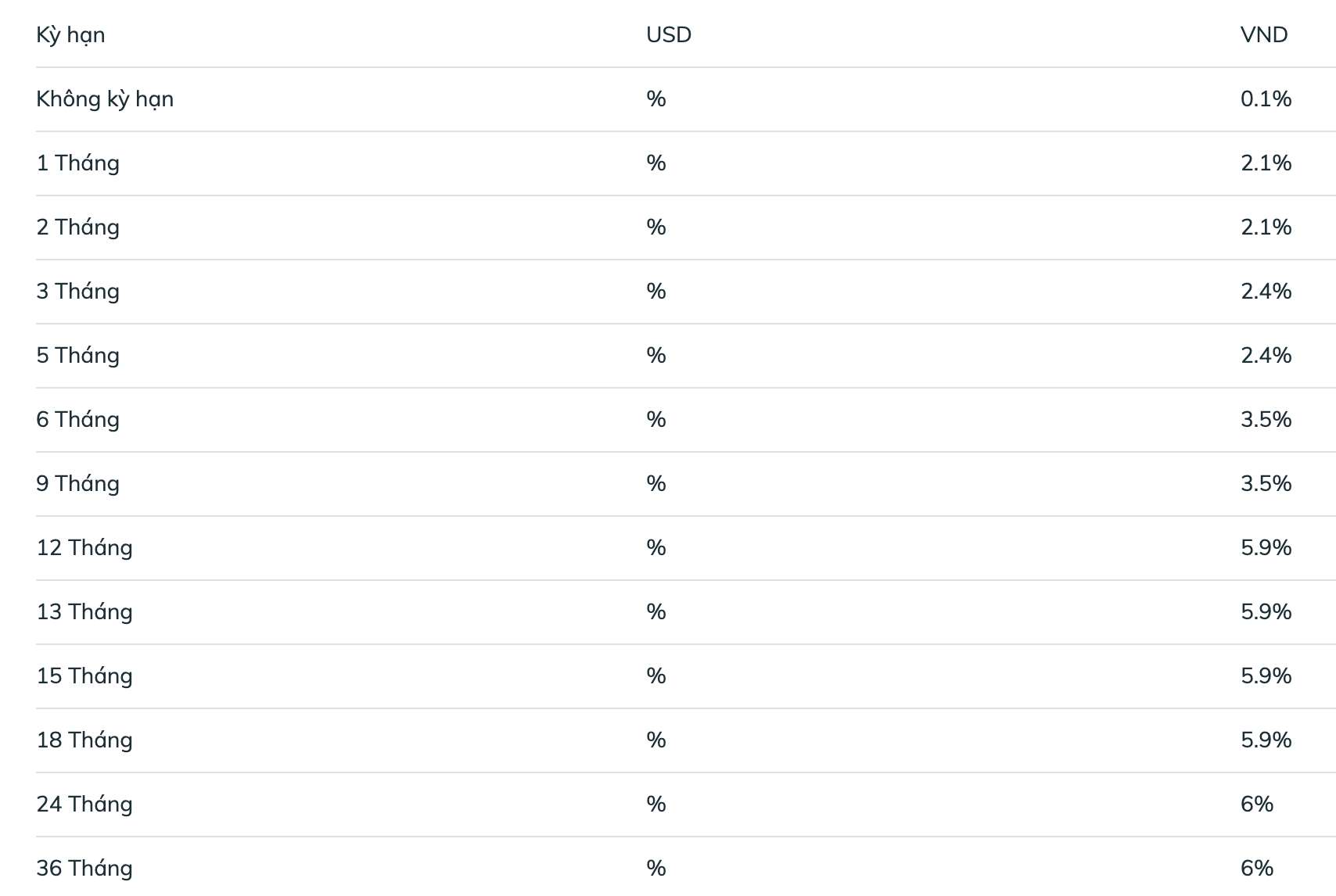The image size is (1336, 896).
Task: Click the 18 Tháng term label
Action: pos(84,740)
